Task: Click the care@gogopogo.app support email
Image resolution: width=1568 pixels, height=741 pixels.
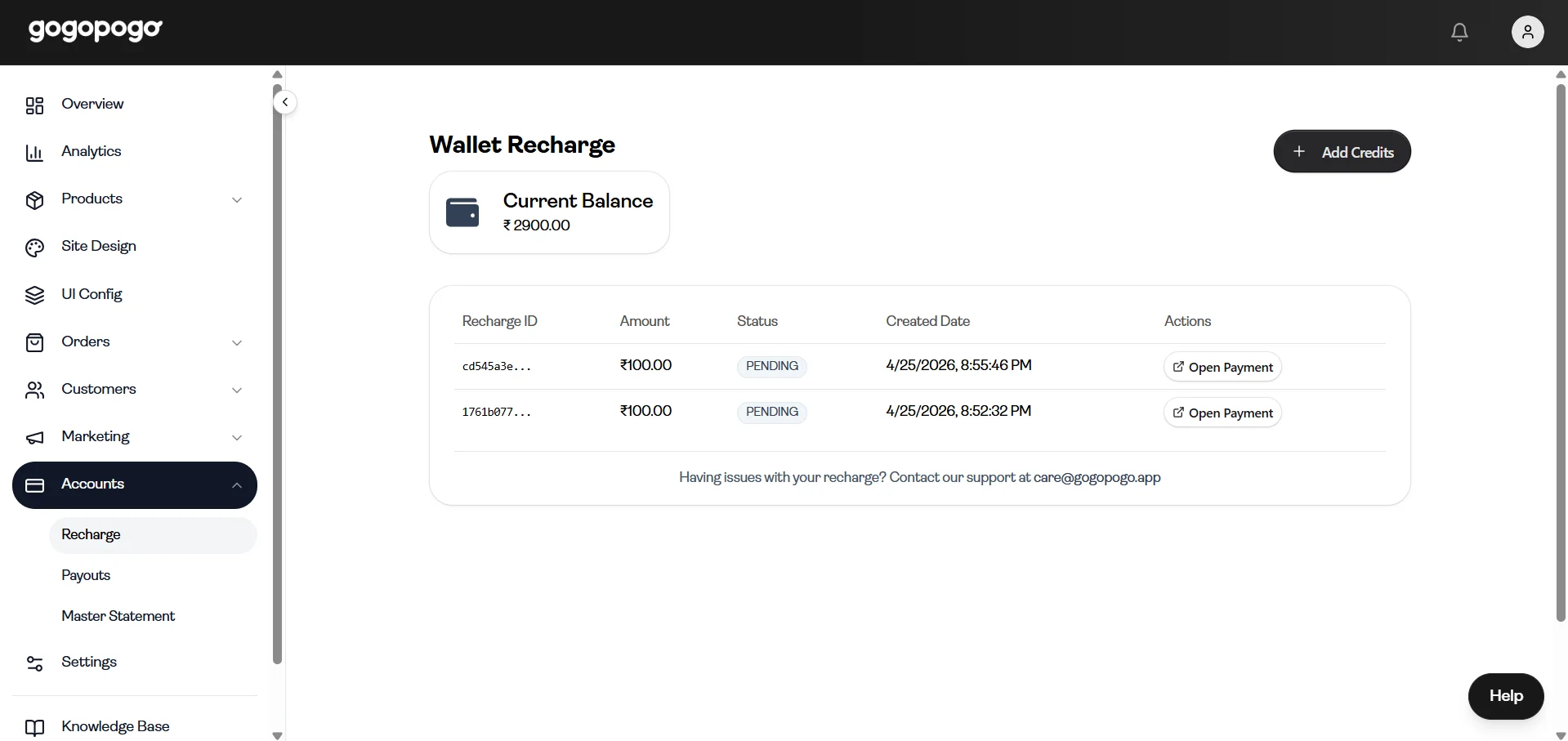Action: pyautogui.click(x=1097, y=477)
